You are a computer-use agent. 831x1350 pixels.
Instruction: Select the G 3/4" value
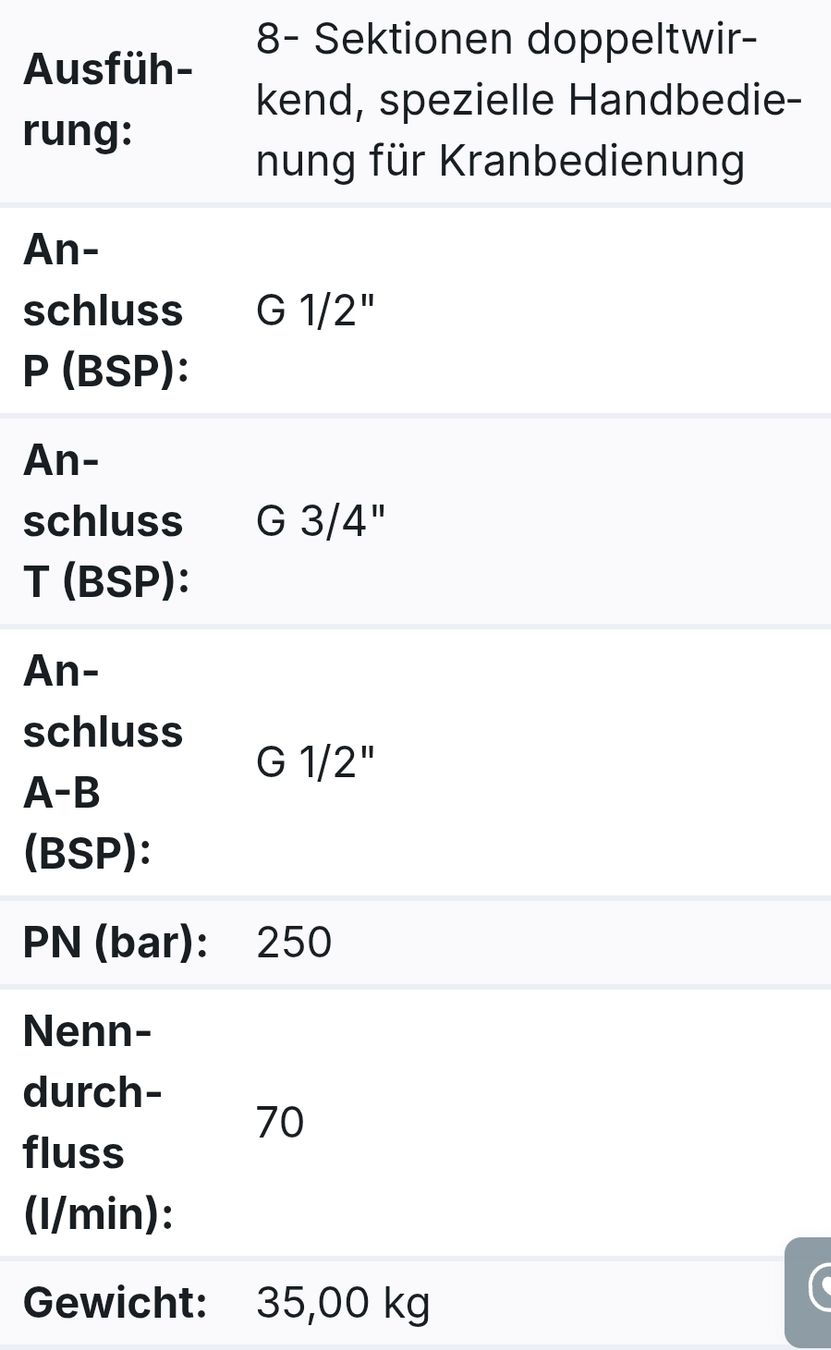click(320, 522)
